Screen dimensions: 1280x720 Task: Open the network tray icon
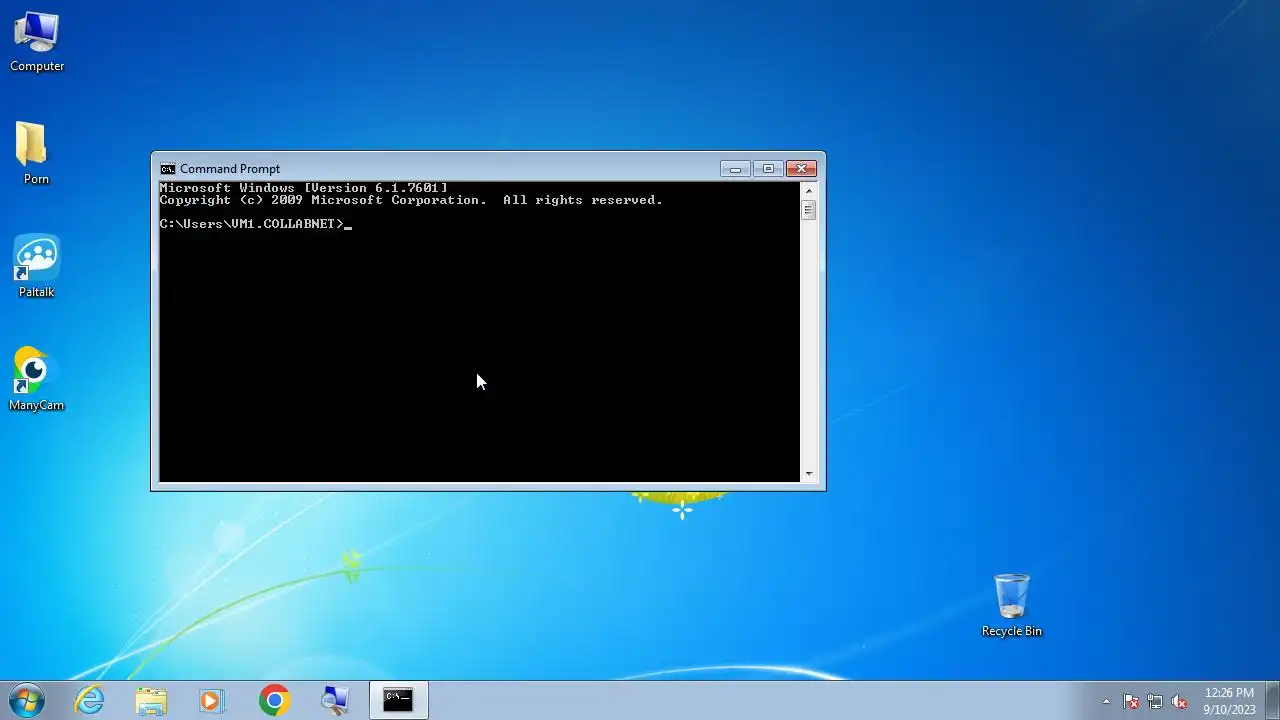click(x=1155, y=701)
